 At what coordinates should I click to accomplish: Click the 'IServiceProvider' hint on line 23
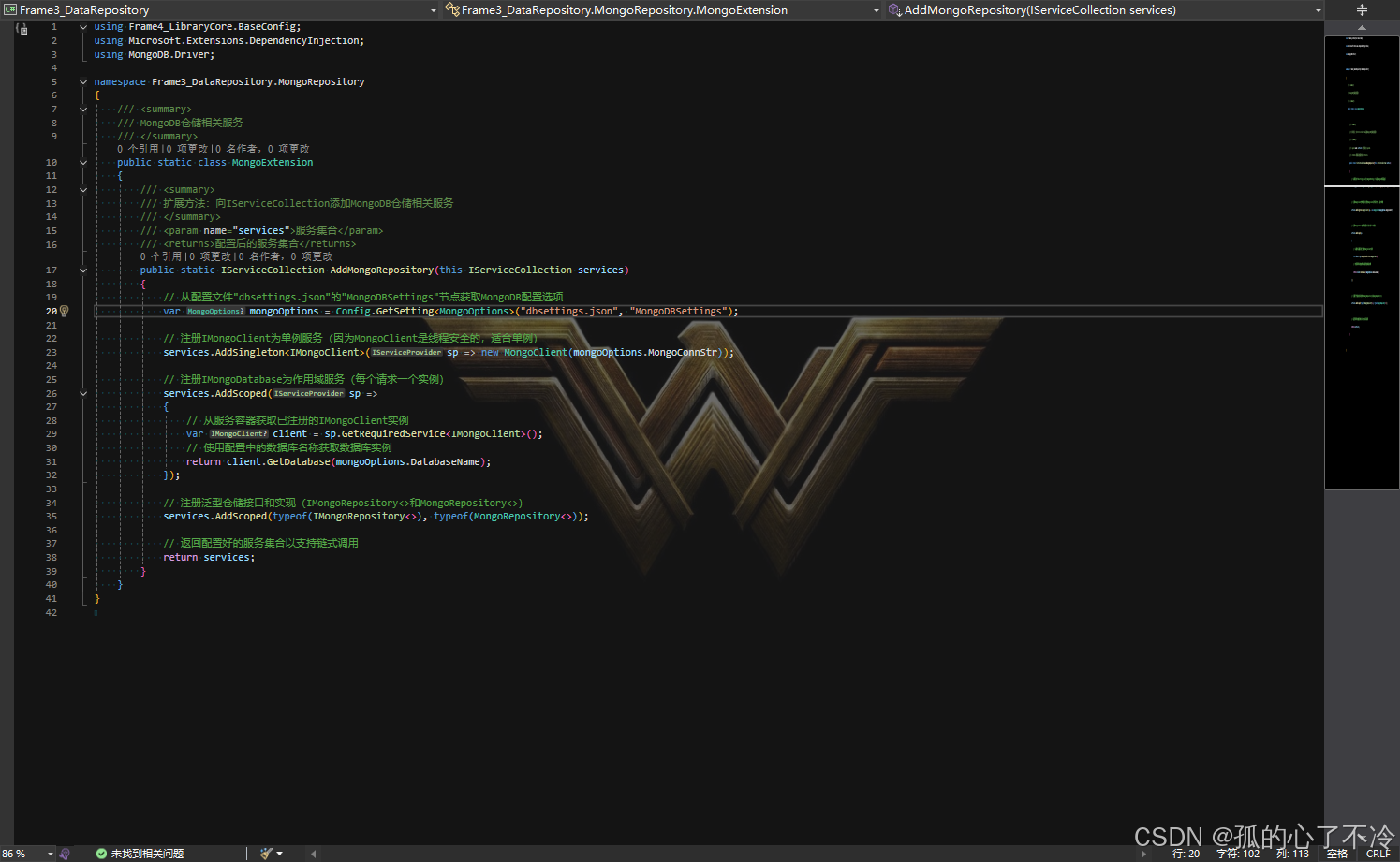tap(406, 353)
